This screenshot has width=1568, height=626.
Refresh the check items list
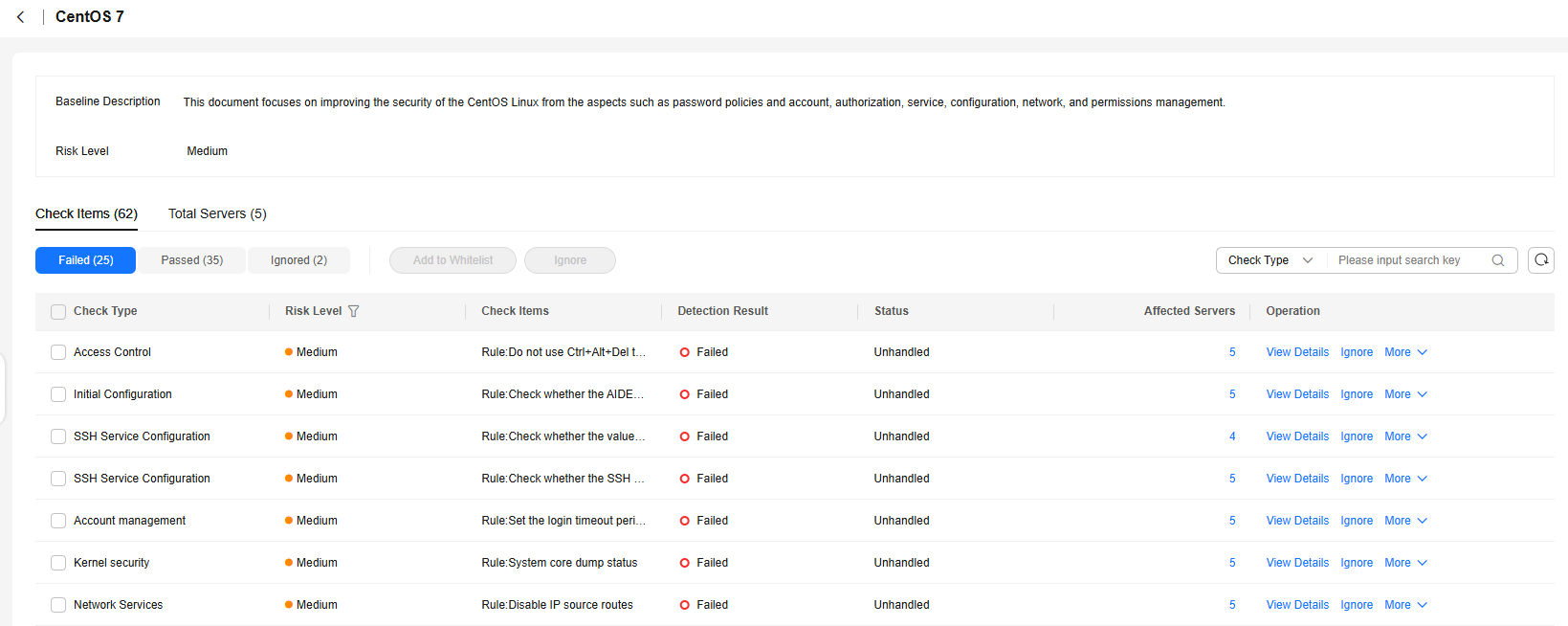tap(1541, 260)
